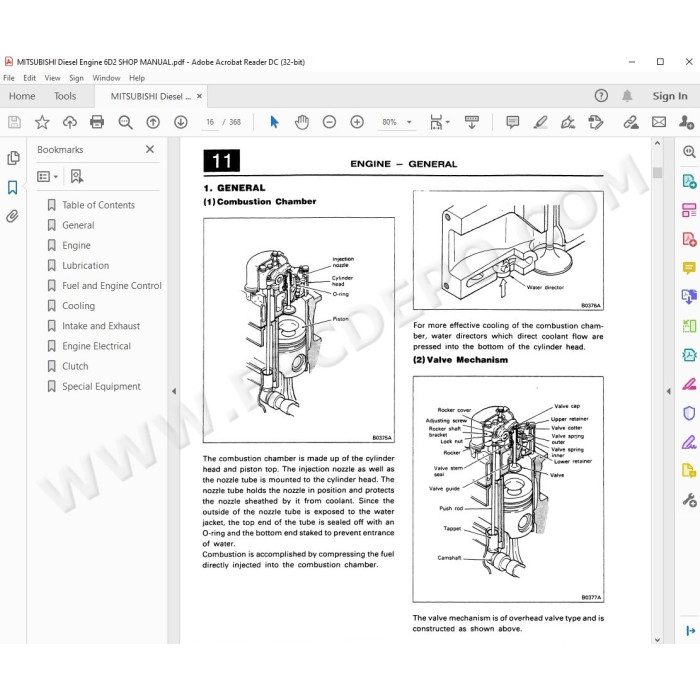
Task: Find current bookmark icon in panel
Action: (x=77, y=176)
